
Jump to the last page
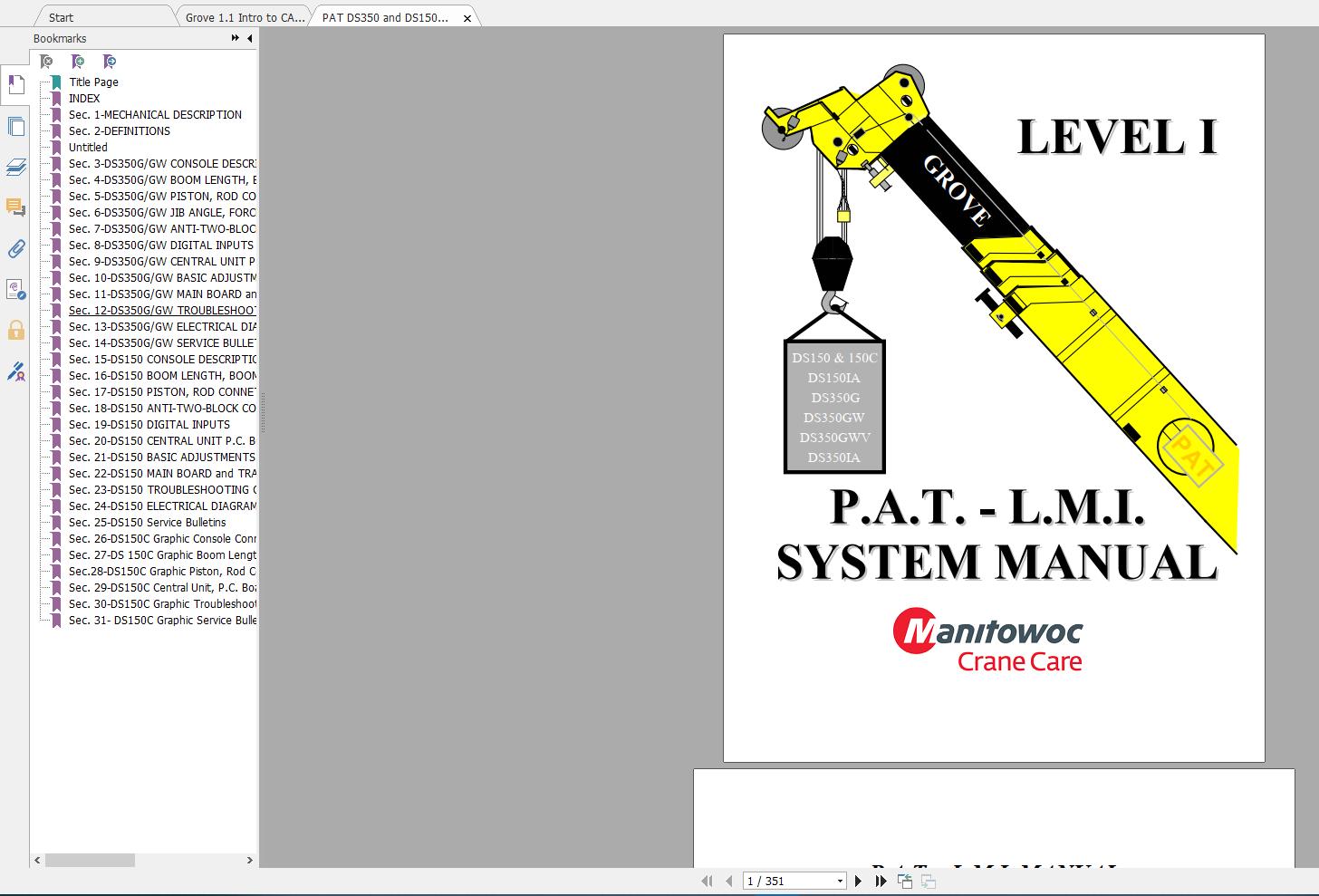[880, 881]
